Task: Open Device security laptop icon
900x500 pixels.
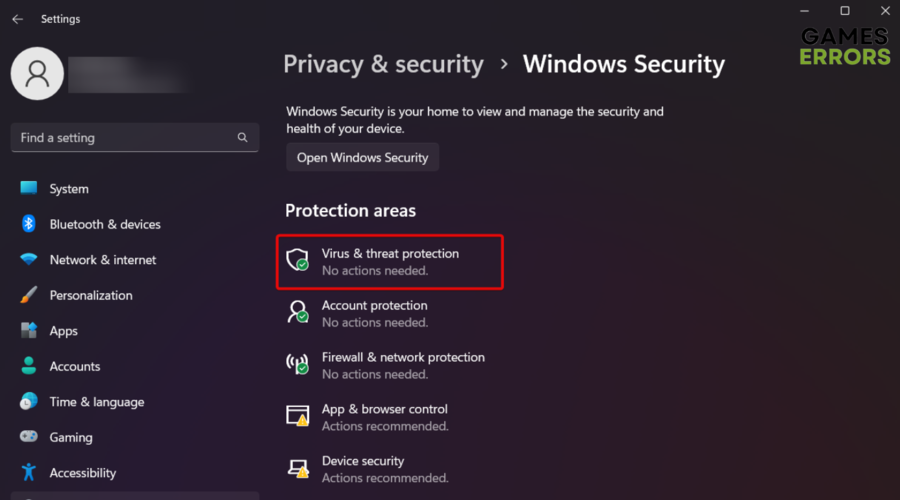Action: click(x=298, y=469)
